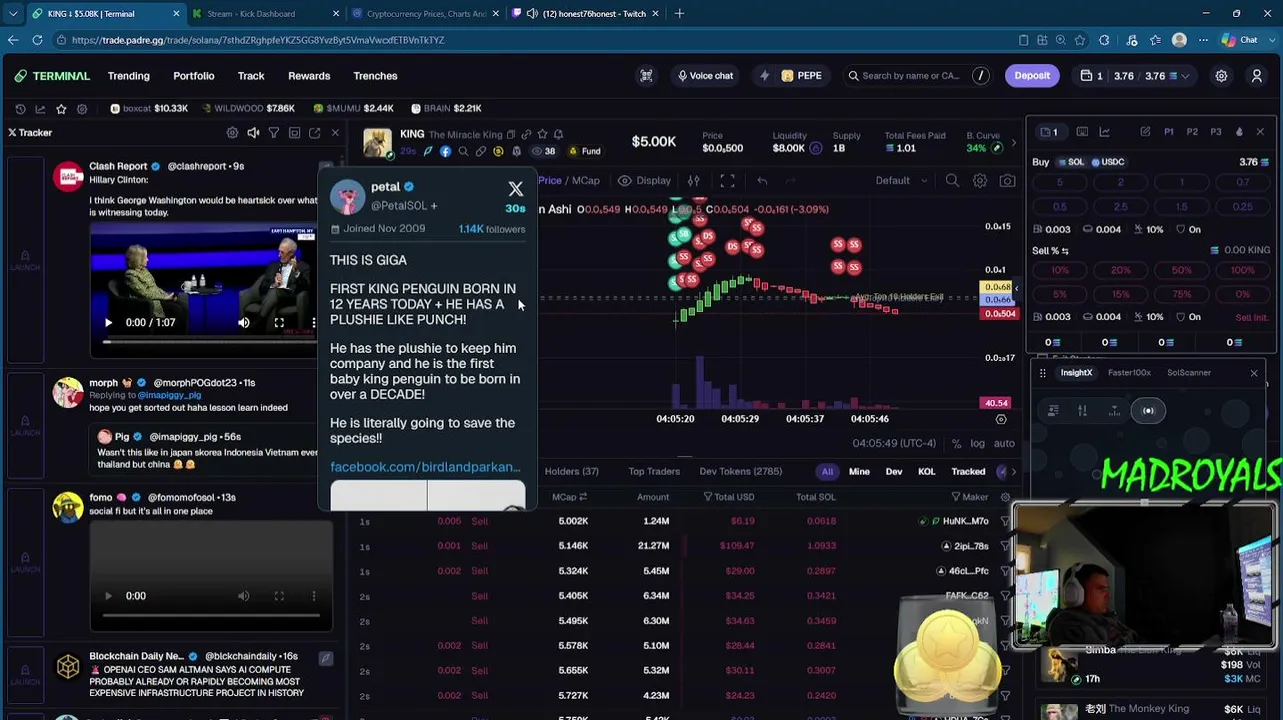Enable alerts bell for KING token

558,134
